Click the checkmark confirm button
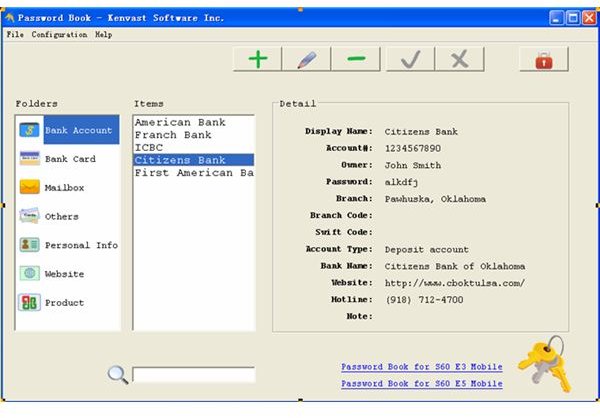This screenshot has width=600, height=418. [411, 59]
